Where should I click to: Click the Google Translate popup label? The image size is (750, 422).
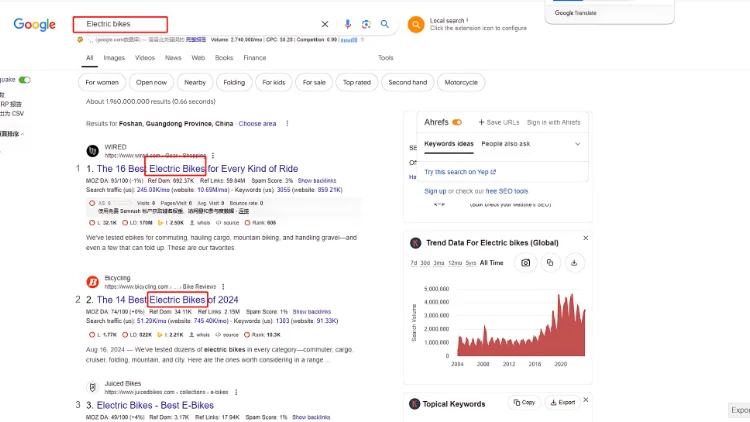click(x=575, y=13)
